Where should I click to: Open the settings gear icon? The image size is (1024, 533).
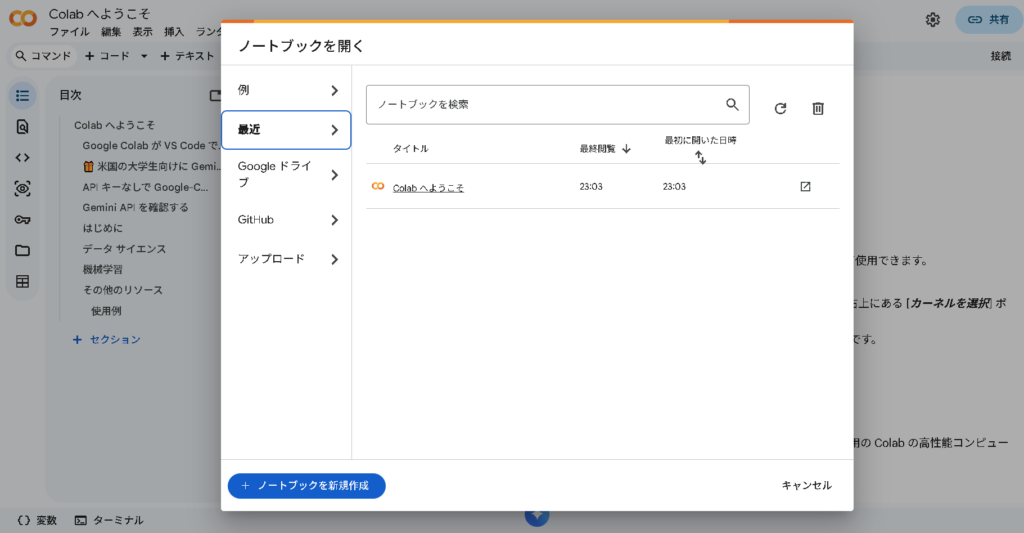[x=932, y=19]
